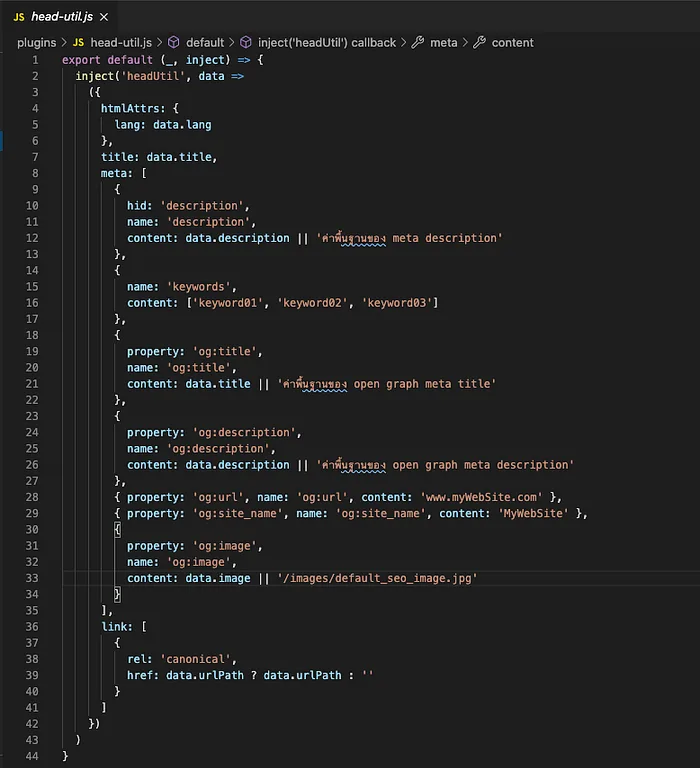The image size is (700, 768).
Task: Click 'export' keyword on line 1
Action: coord(81,60)
